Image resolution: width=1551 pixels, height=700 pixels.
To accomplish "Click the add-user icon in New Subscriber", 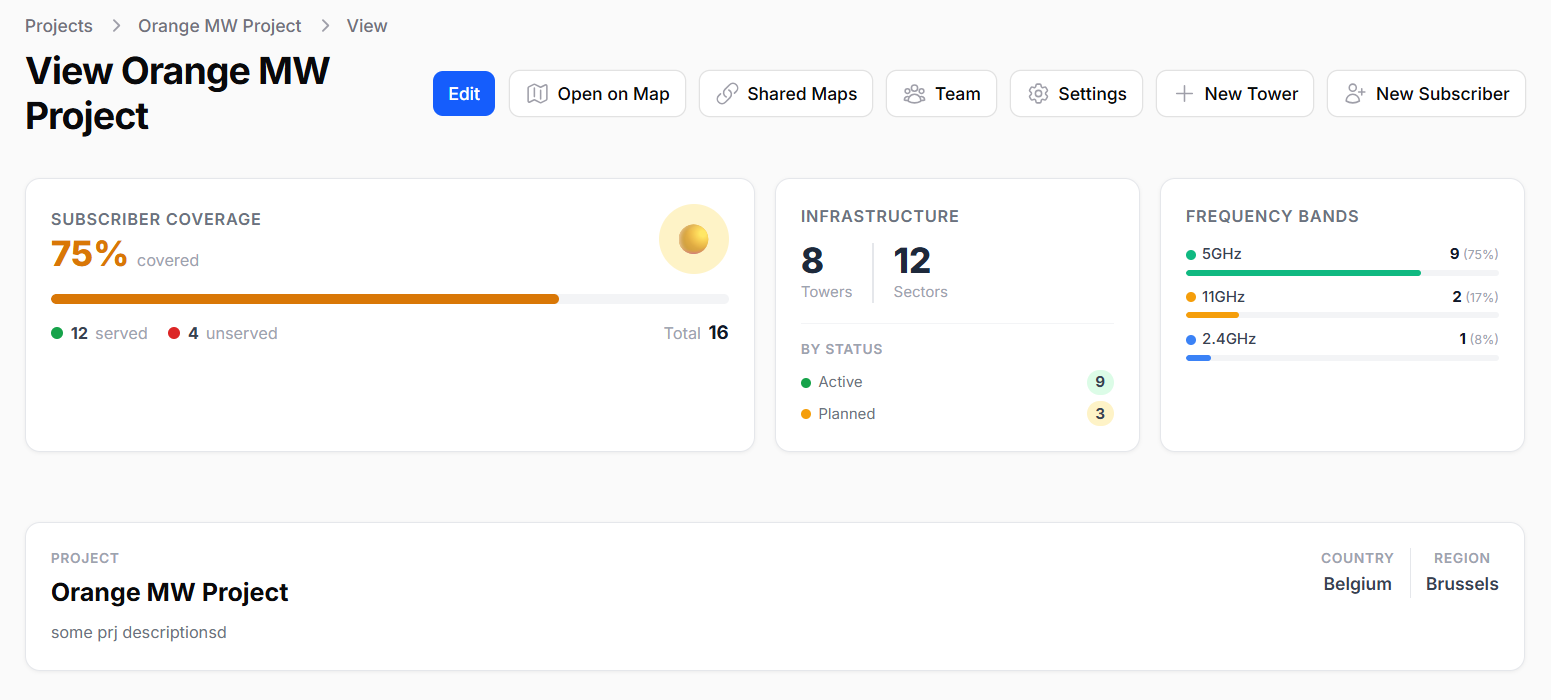I will point(1355,94).
